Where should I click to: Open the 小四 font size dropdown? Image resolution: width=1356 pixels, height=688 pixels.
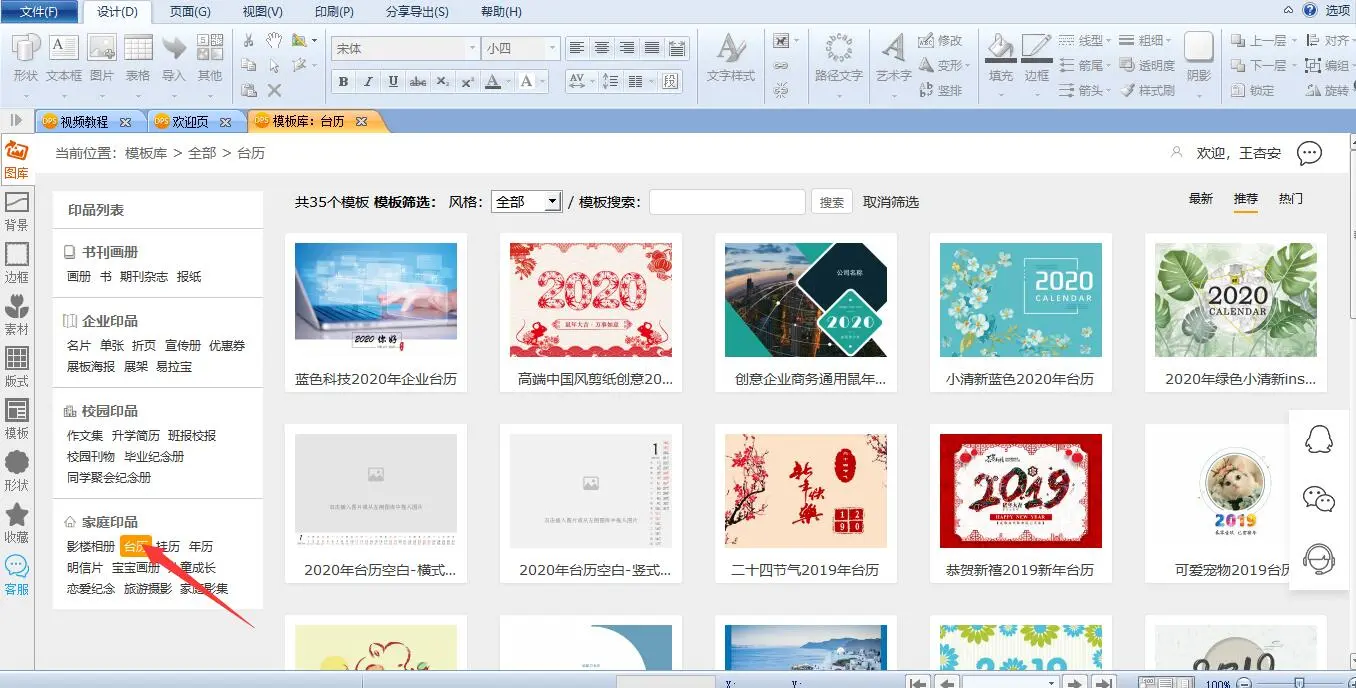[551, 48]
